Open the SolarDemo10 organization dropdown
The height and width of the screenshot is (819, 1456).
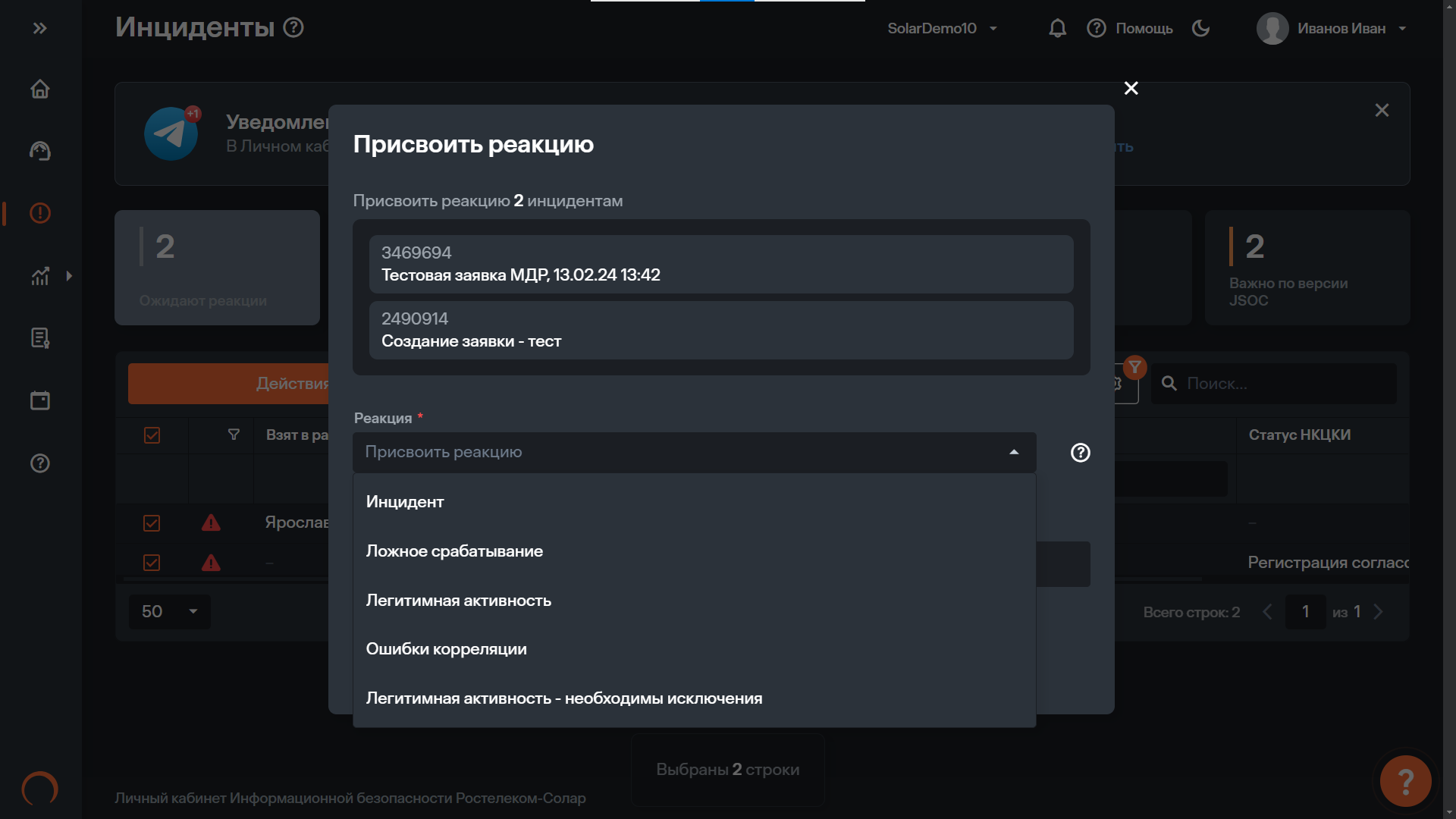click(942, 29)
